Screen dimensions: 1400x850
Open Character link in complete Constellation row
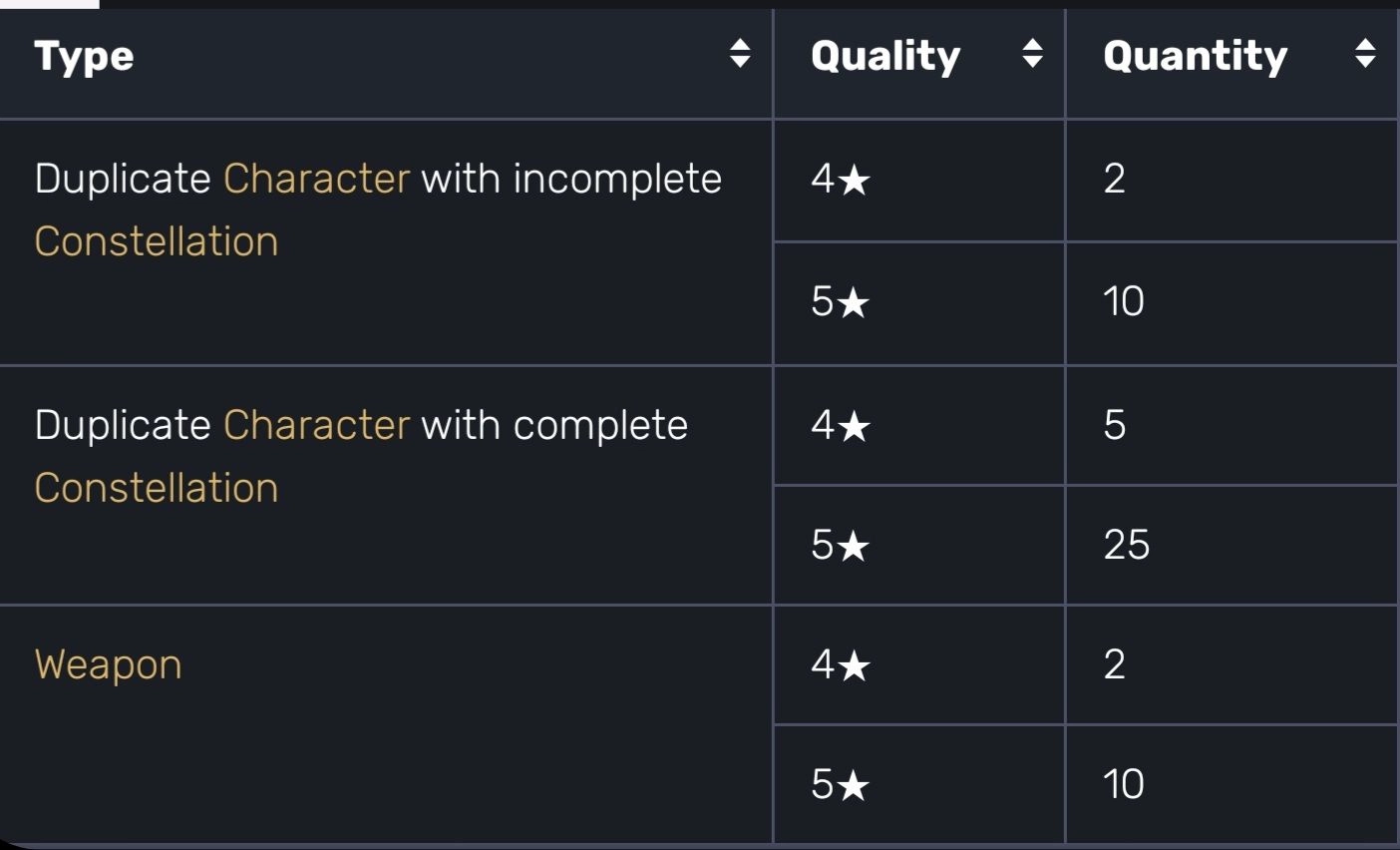pyautogui.click(x=316, y=426)
